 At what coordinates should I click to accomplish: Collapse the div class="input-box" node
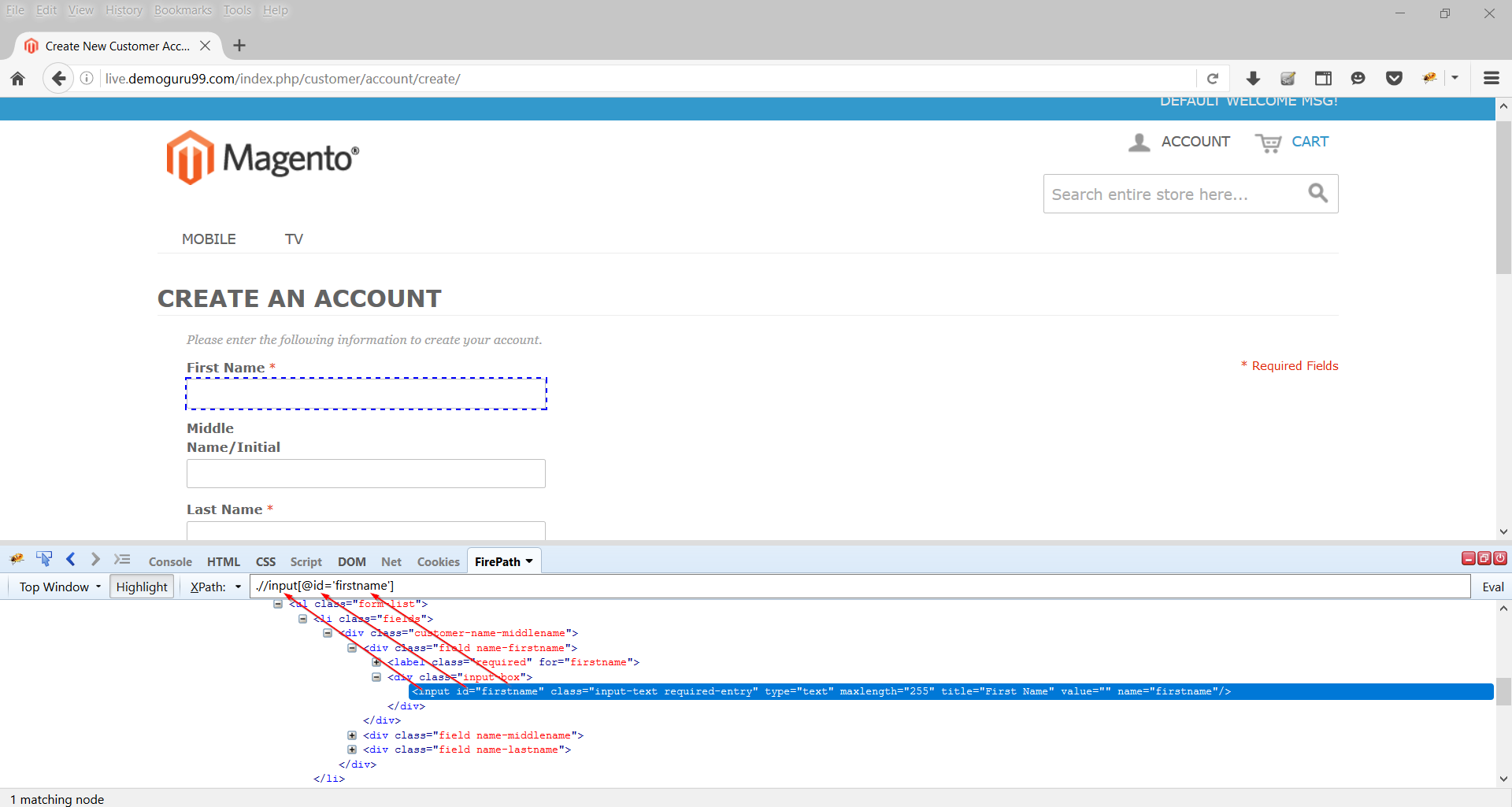click(x=376, y=677)
